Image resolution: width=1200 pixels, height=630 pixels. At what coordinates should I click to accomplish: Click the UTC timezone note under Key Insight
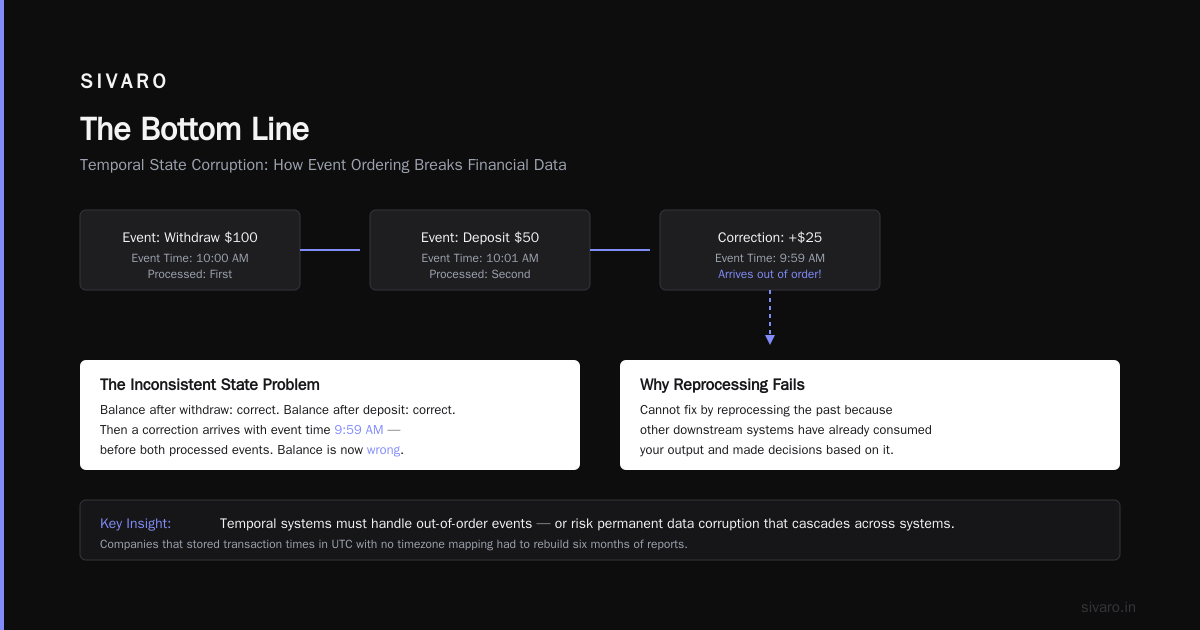point(394,545)
